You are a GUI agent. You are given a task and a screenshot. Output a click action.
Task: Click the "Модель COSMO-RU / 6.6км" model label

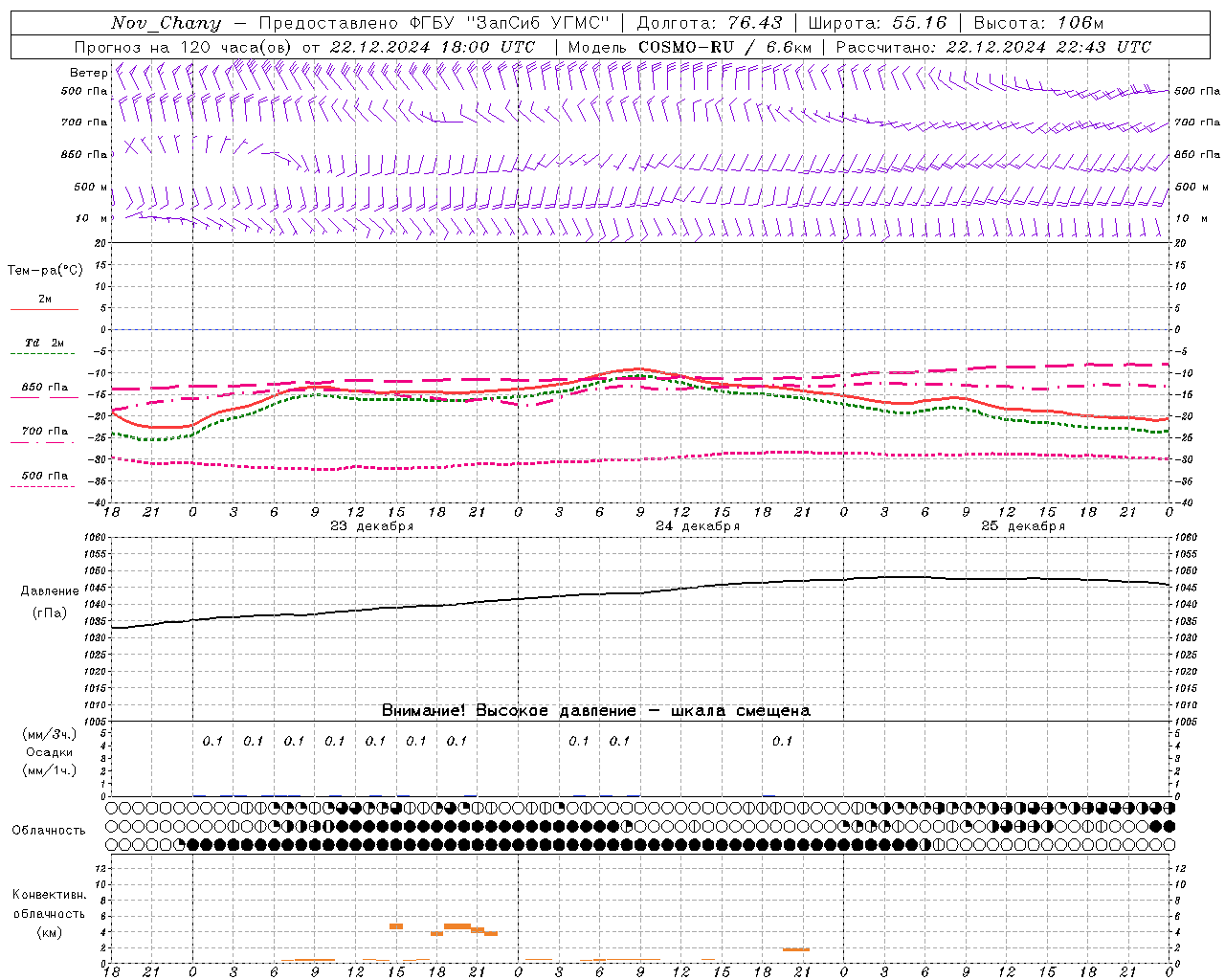[690, 47]
